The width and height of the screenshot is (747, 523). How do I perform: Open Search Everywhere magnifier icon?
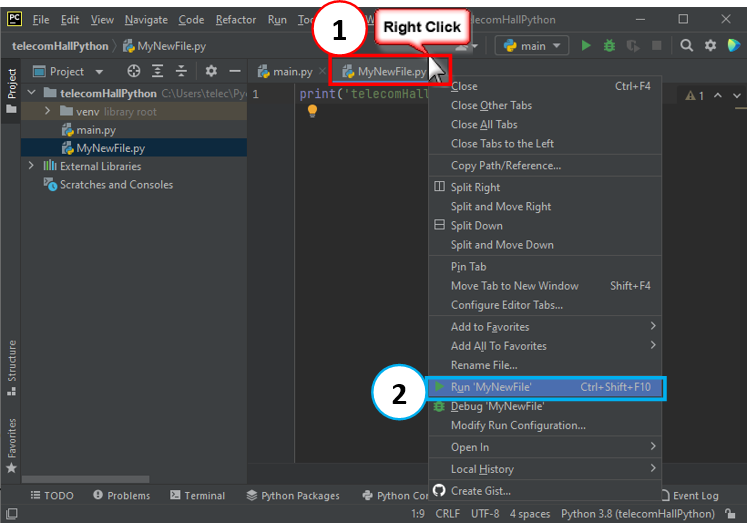click(686, 46)
